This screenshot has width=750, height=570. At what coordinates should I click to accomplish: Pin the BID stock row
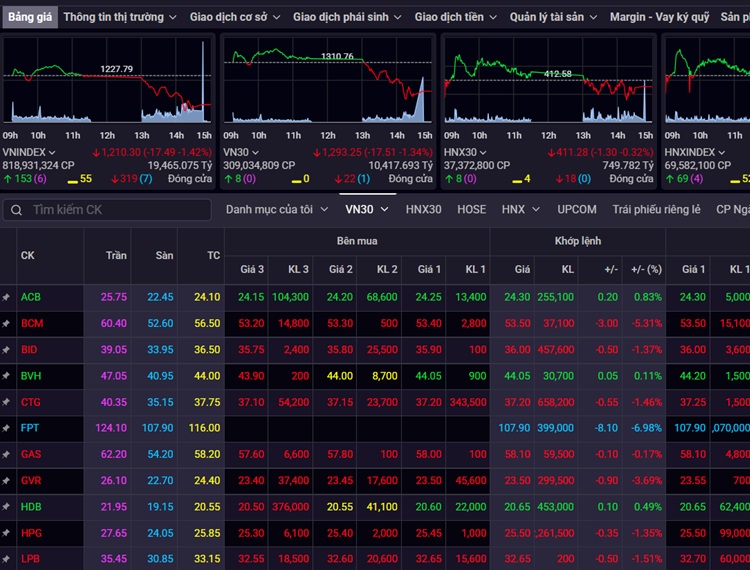tap(6, 350)
